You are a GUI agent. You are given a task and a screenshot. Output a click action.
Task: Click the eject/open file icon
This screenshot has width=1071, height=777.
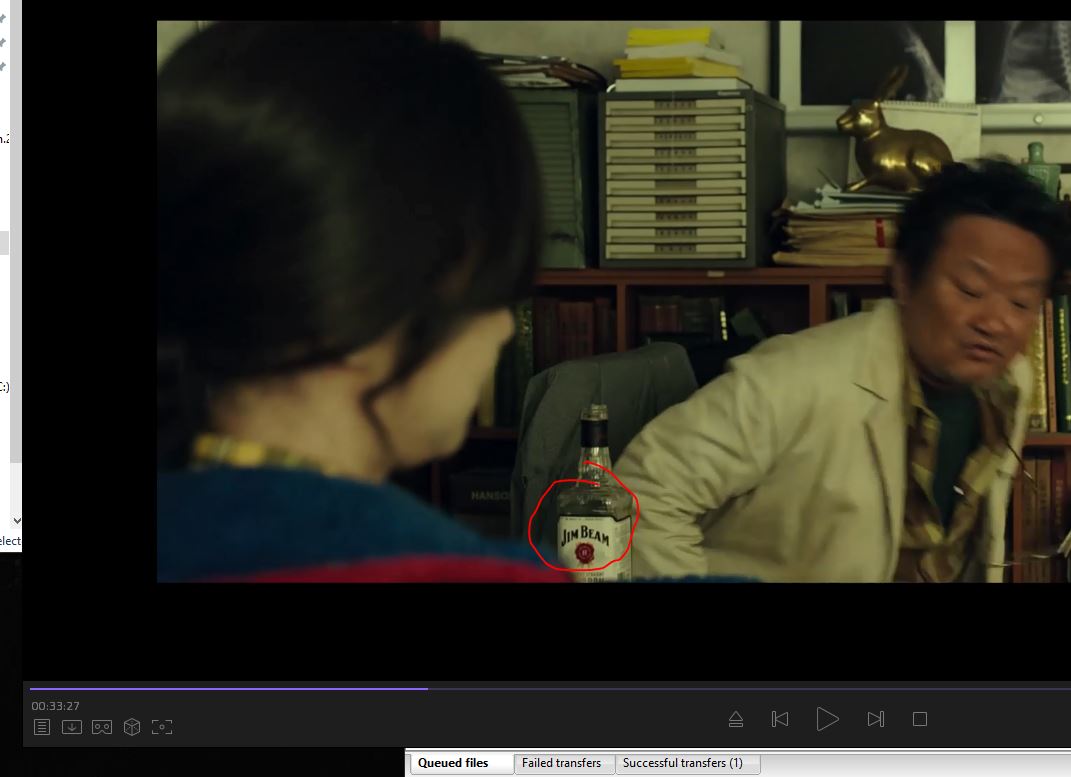[x=736, y=719]
